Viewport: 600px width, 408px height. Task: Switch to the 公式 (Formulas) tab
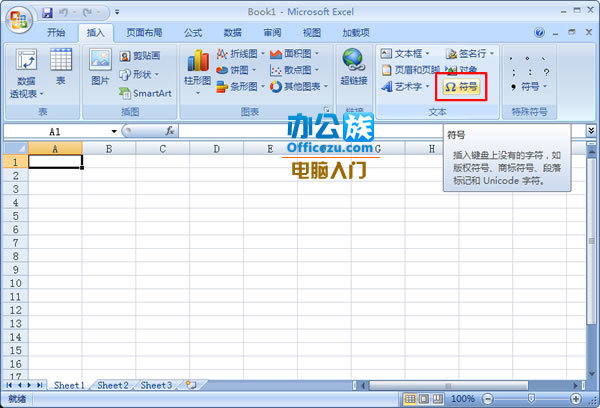coord(193,33)
